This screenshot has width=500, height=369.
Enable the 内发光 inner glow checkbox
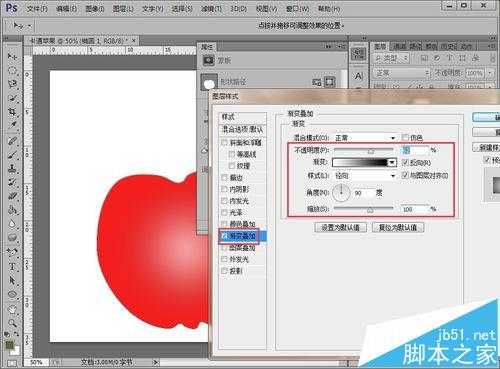coord(224,201)
